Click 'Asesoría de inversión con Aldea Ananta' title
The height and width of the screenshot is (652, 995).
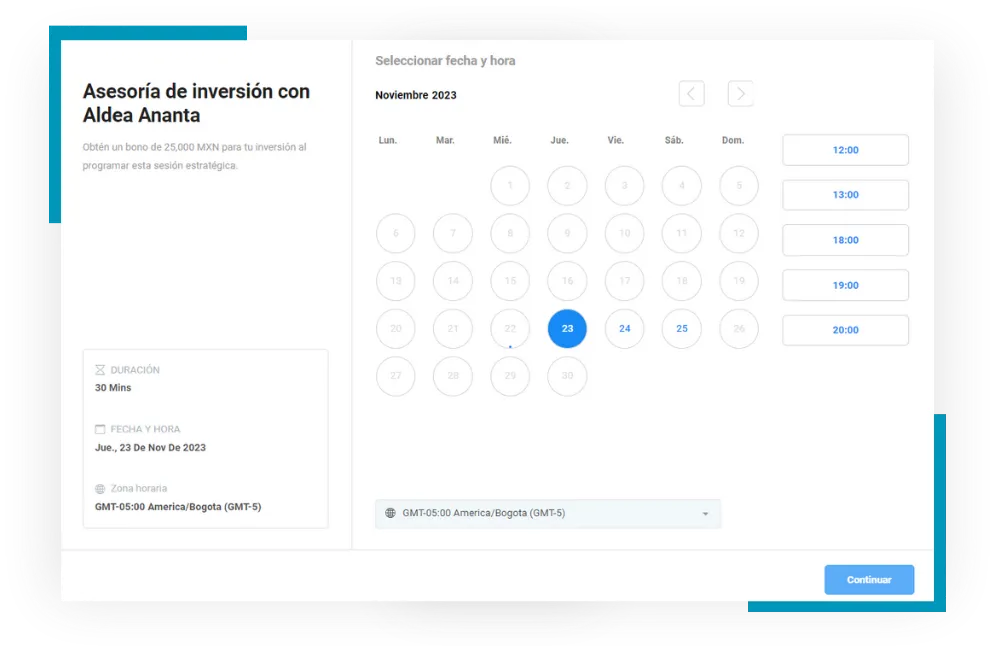click(196, 103)
